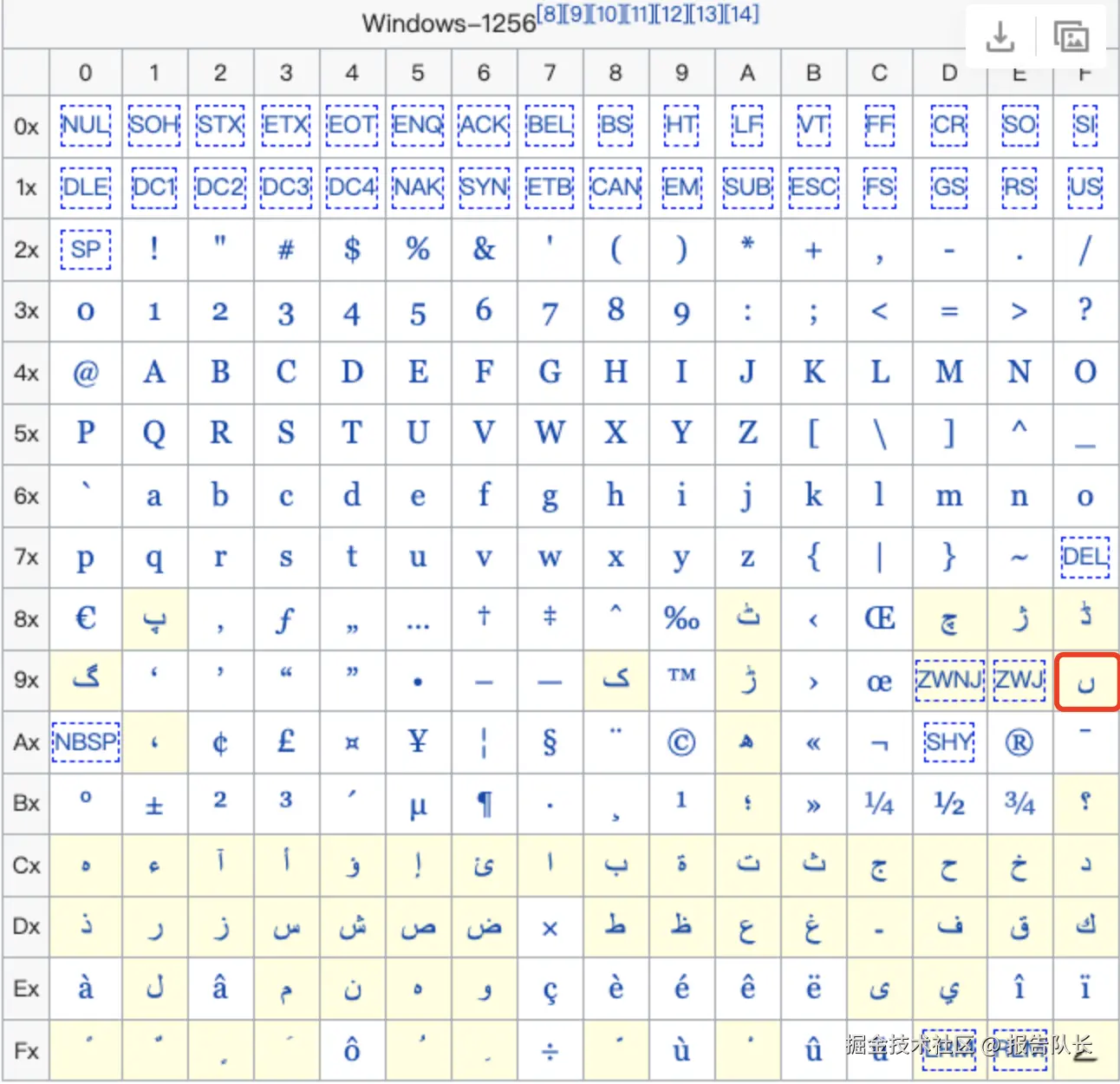Viewport: 1120px width, 1084px height.
Task: Select the SHY soft hyphen cell
Action: coord(949,742)
